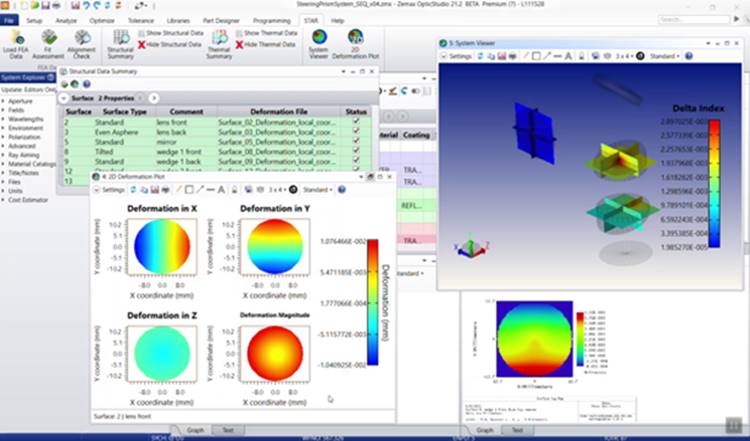The height and width of the screenshot is (441, 750).
Task: Go to next surface in Structural Data Summary
Action: [154, 98]
